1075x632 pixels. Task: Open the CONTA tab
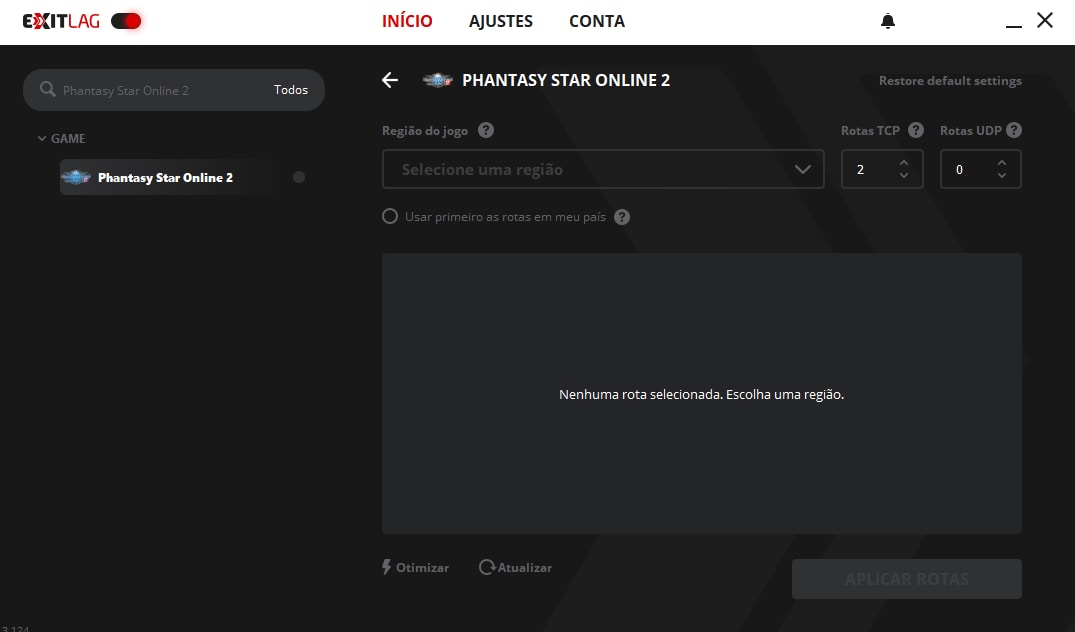pos(597,21)
